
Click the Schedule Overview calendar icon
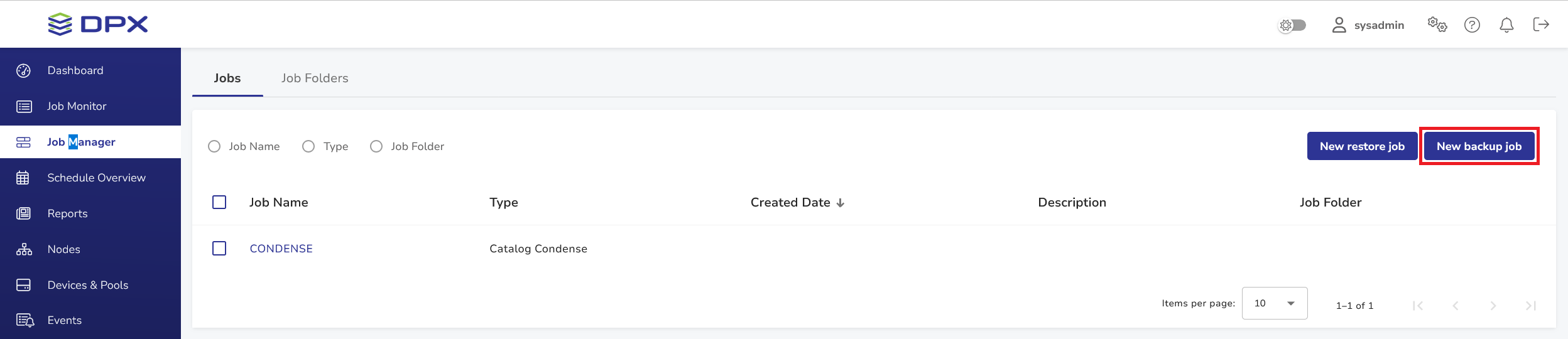pos(23,178)
